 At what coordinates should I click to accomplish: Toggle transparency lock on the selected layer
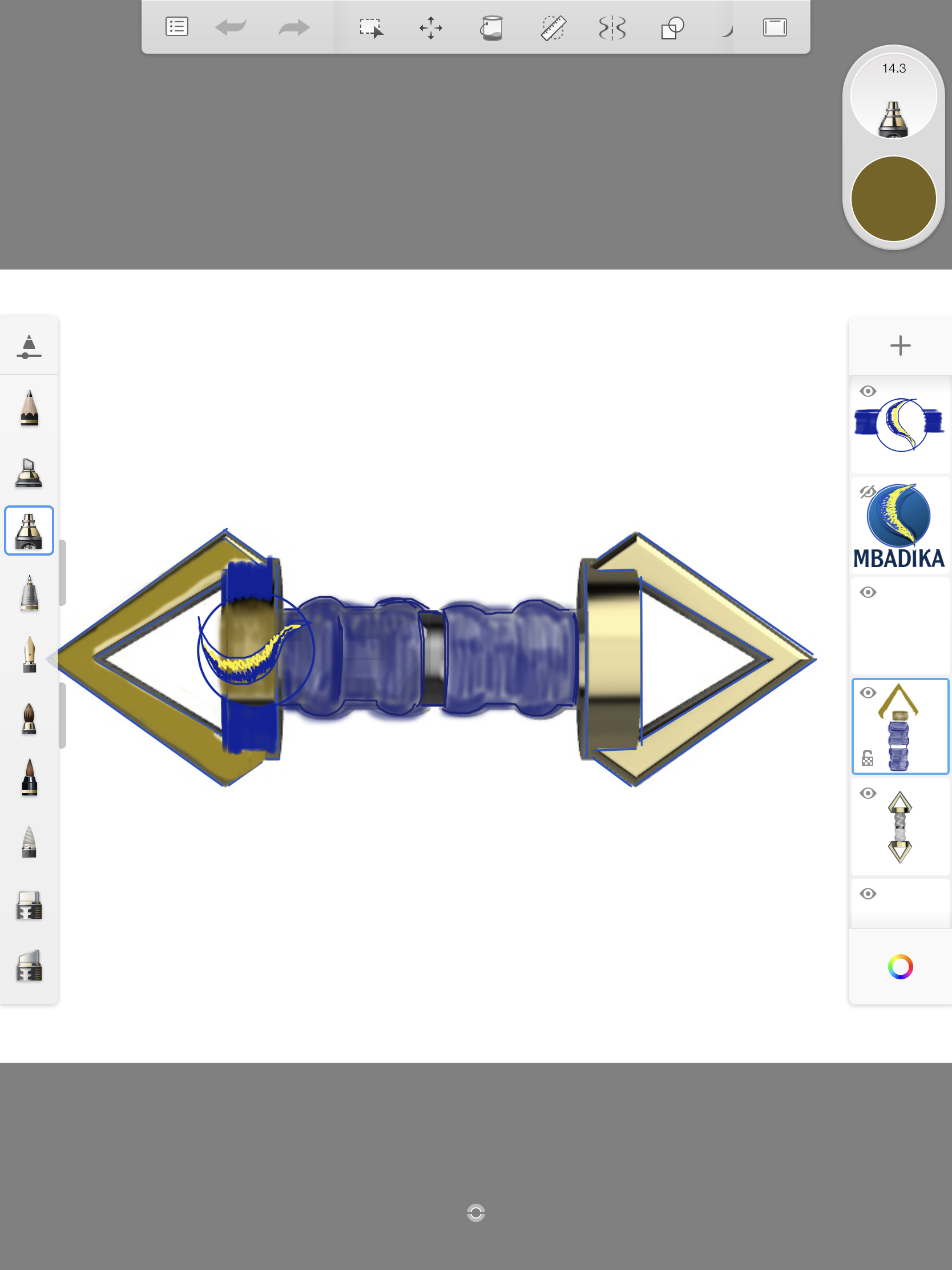point(868,758)
